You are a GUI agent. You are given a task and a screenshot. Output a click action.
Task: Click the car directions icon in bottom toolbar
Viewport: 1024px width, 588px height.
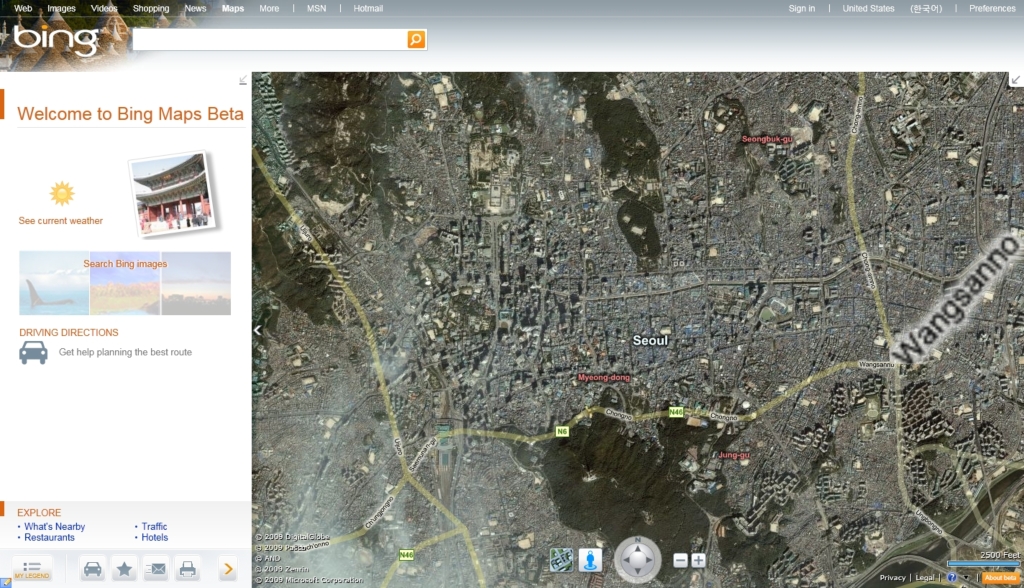93,569
